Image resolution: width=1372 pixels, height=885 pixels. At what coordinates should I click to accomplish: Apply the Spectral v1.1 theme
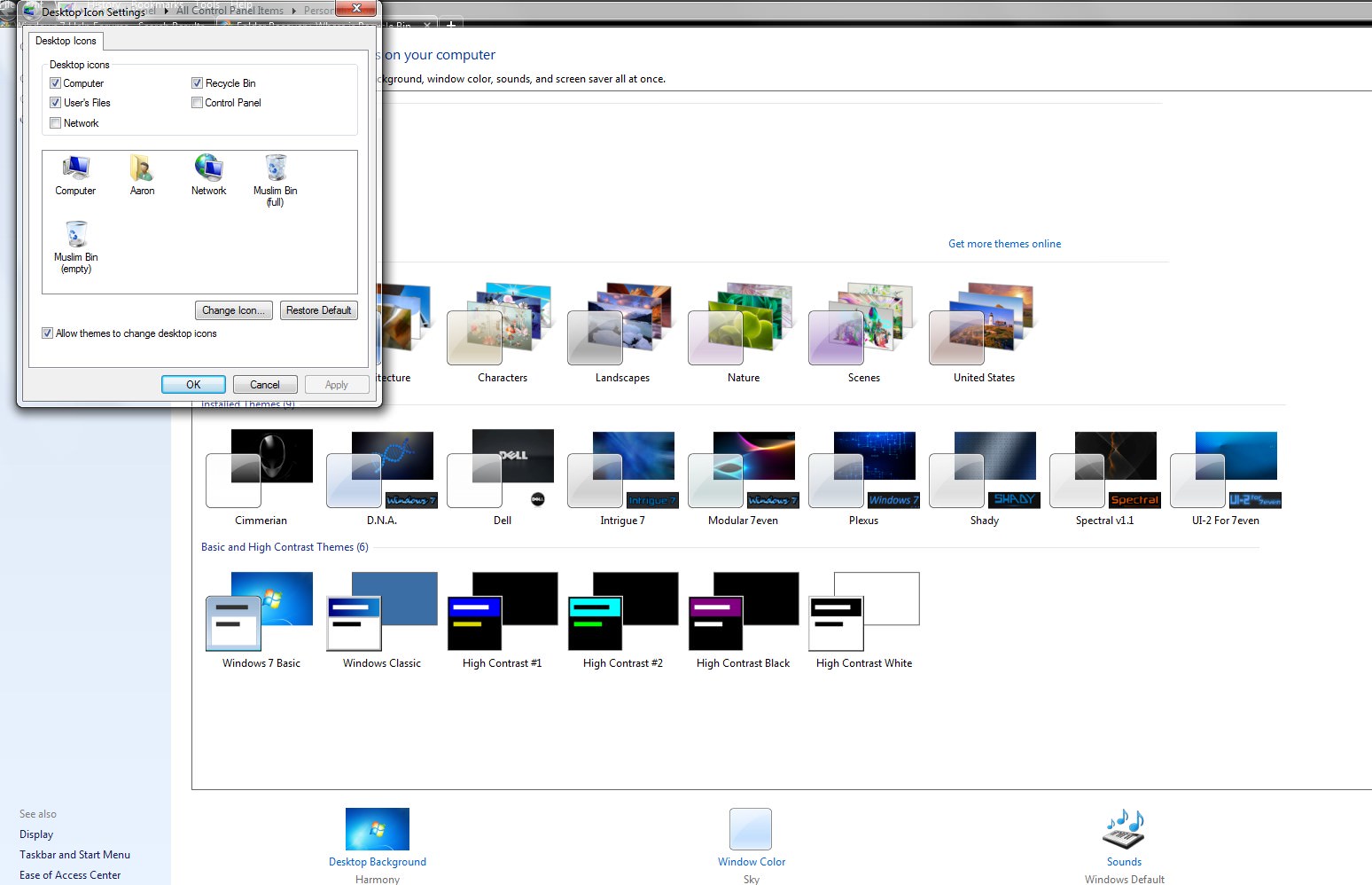pyautogui.click(x=1105, y=478)
